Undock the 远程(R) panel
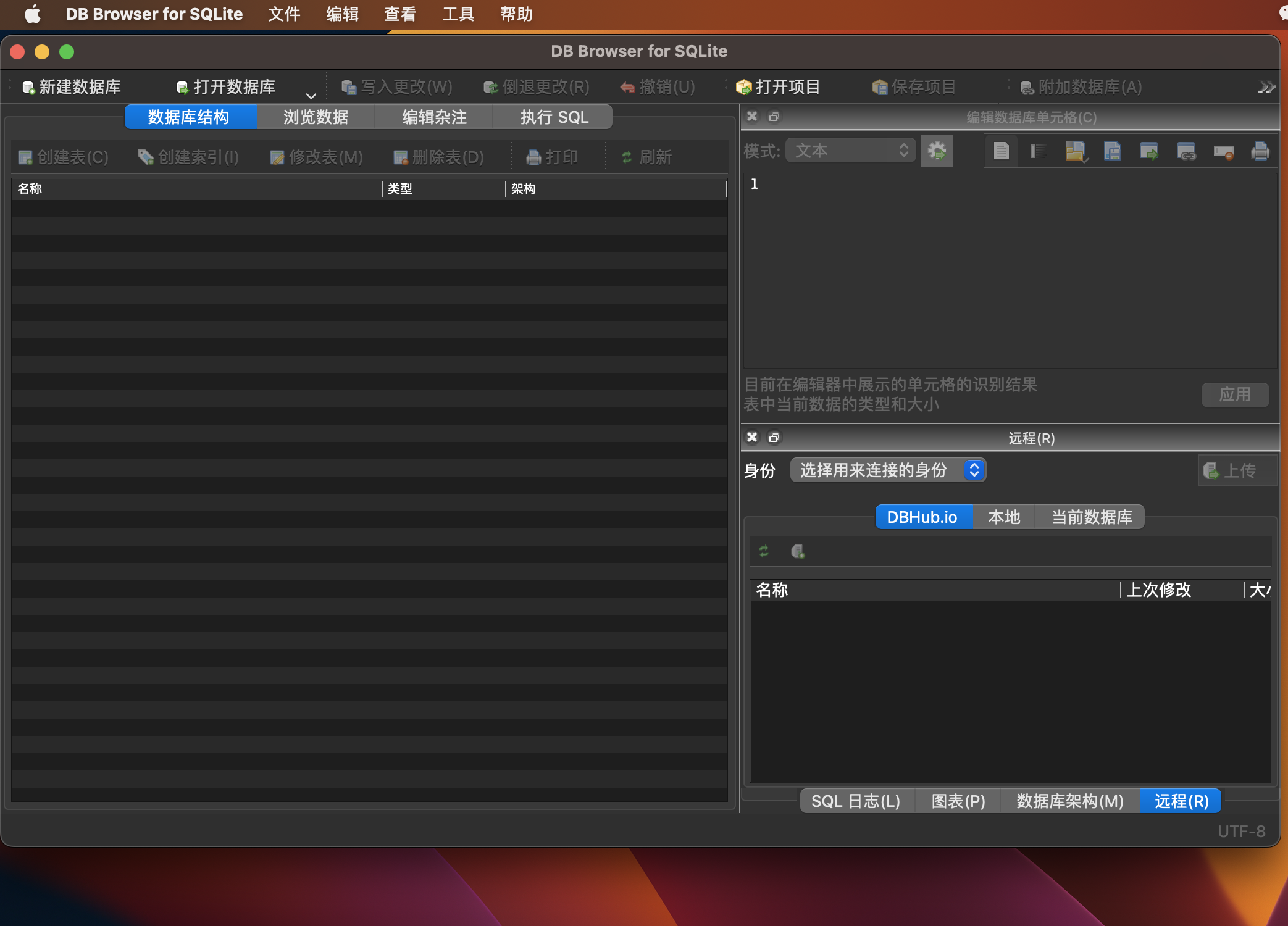 [774, 438]
